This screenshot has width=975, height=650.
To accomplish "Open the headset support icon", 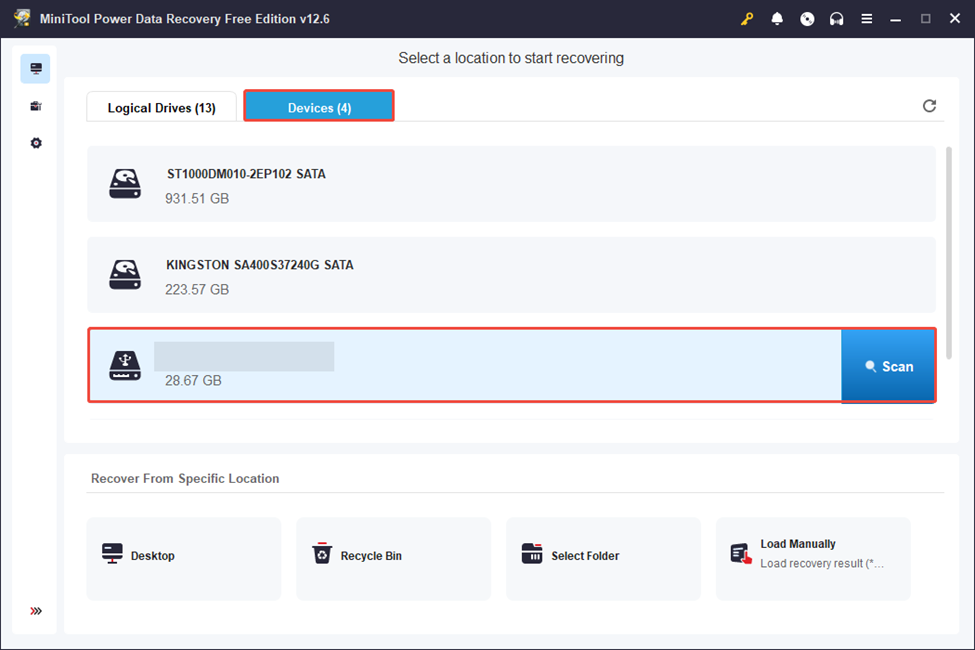I will (836, 19).
